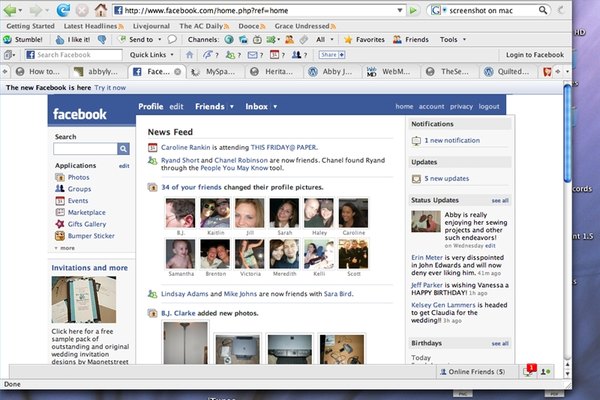Image resolution: width=600 pixels, height=400 pixels.
Task: Click see all next to Status Updates
Action: 500,201
